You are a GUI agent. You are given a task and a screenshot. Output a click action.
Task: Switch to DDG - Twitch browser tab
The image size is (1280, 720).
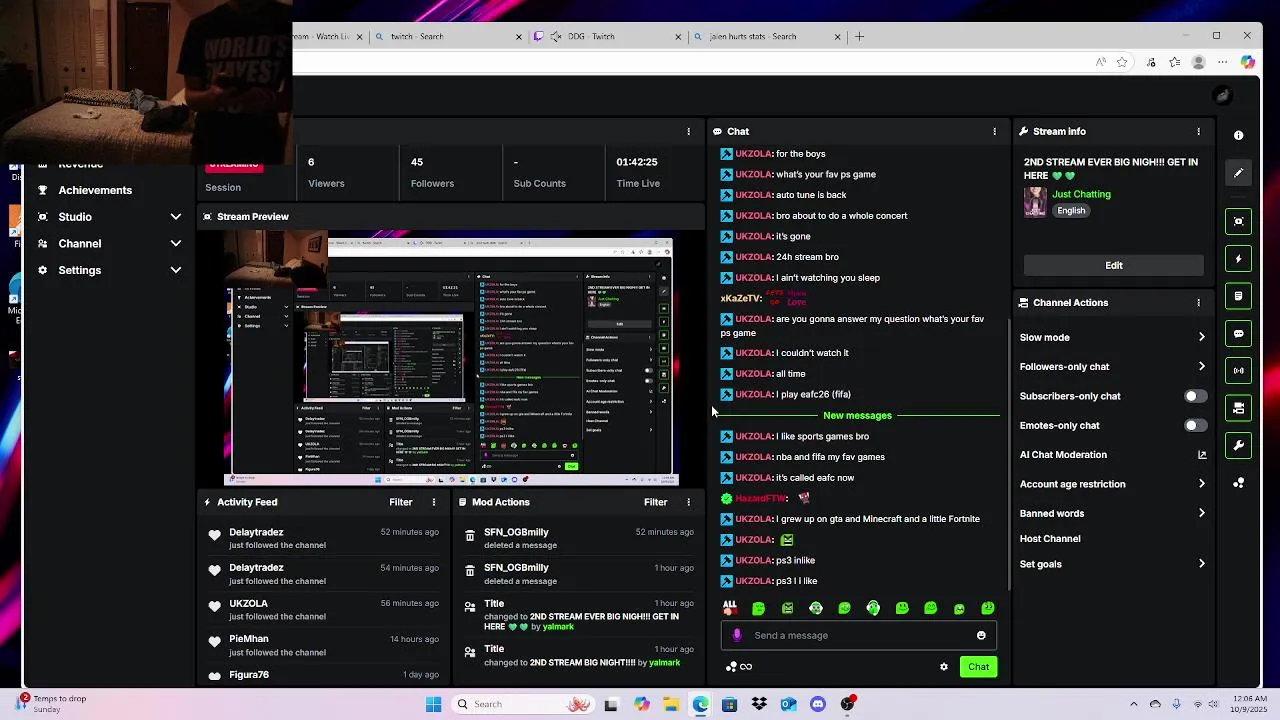[x=608, y=36]
